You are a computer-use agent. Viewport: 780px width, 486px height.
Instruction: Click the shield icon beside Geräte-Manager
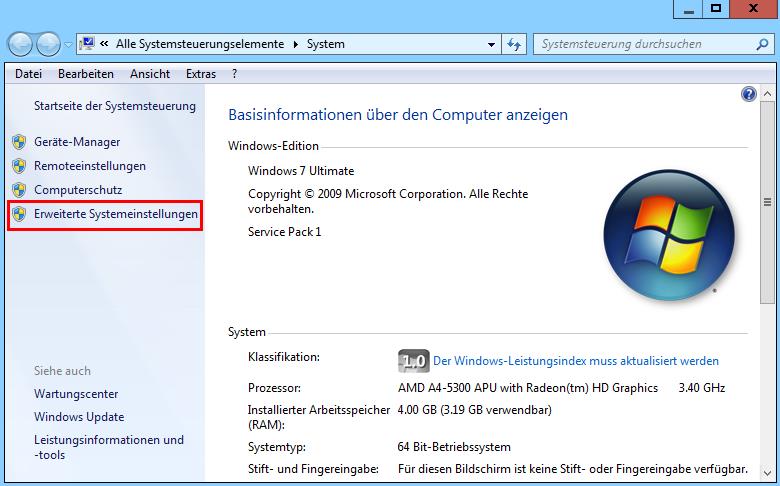19,142
